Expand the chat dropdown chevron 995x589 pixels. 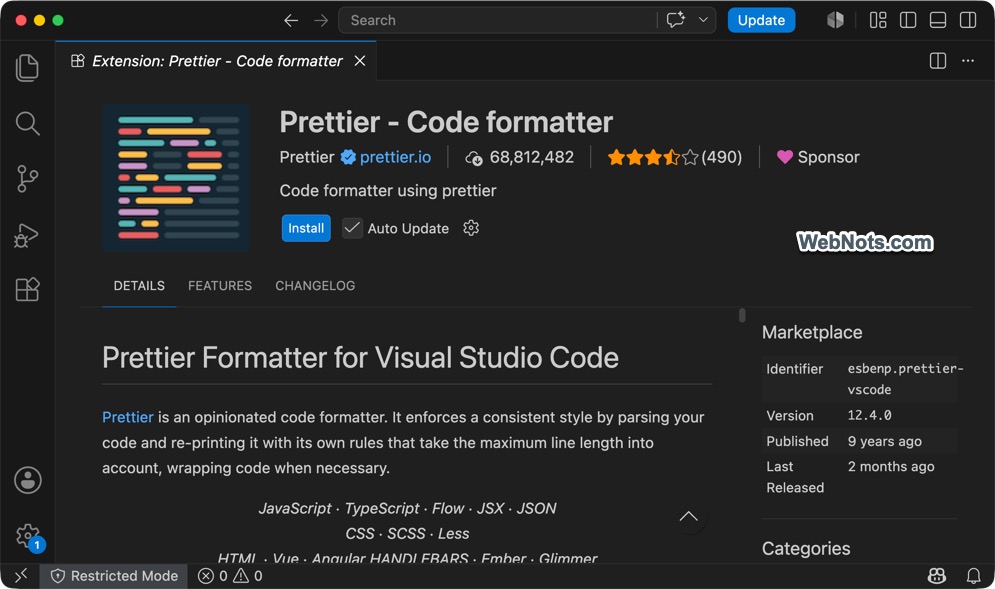tap(703, 20)
